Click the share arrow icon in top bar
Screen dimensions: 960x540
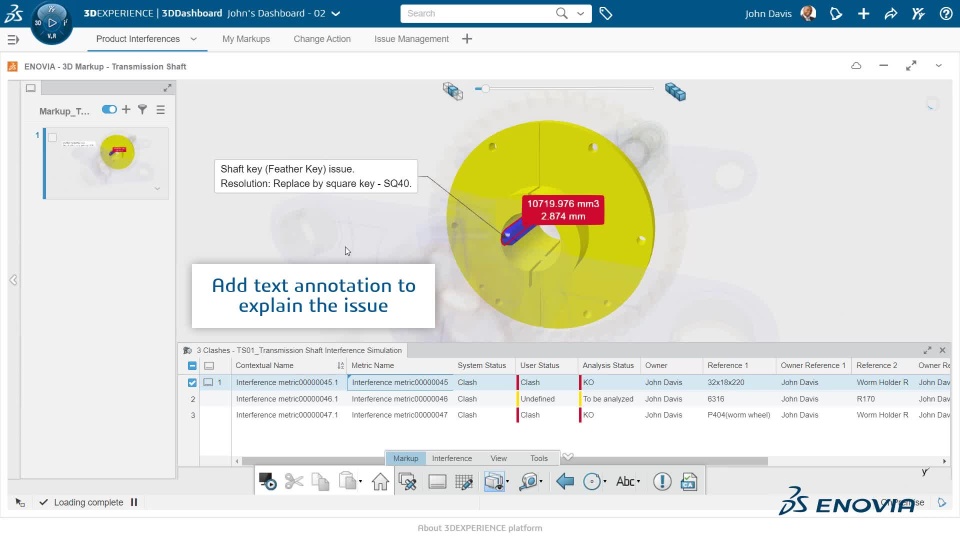[x=891, y=13]
